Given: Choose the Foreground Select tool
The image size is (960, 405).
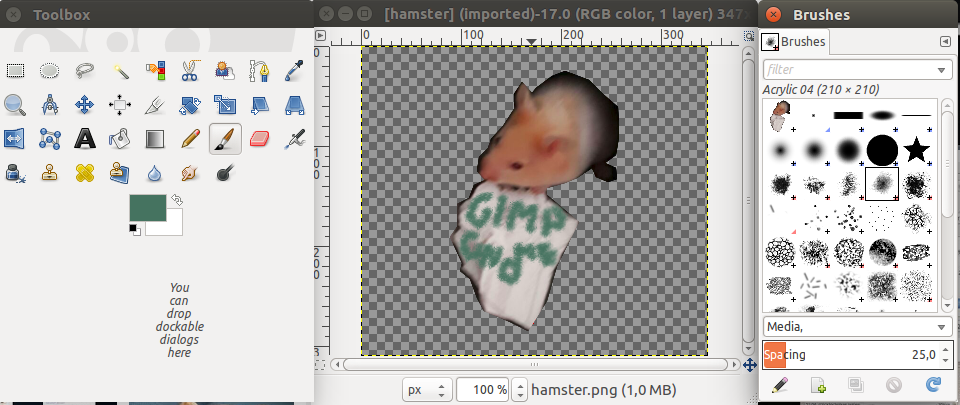Looking at the screenshot, I should (225, 71).
